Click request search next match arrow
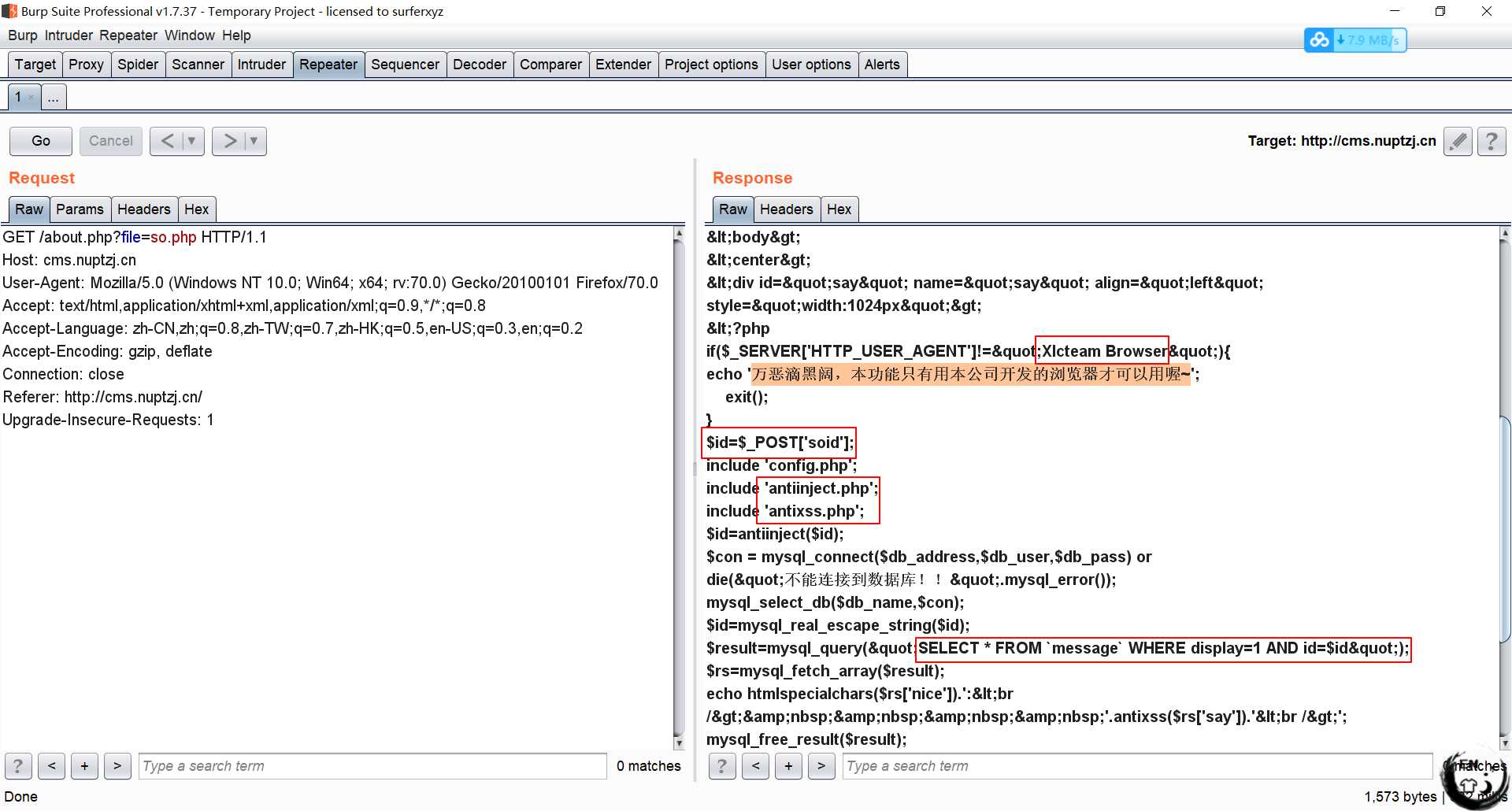The image size is (1512, 811). point(117,765)
